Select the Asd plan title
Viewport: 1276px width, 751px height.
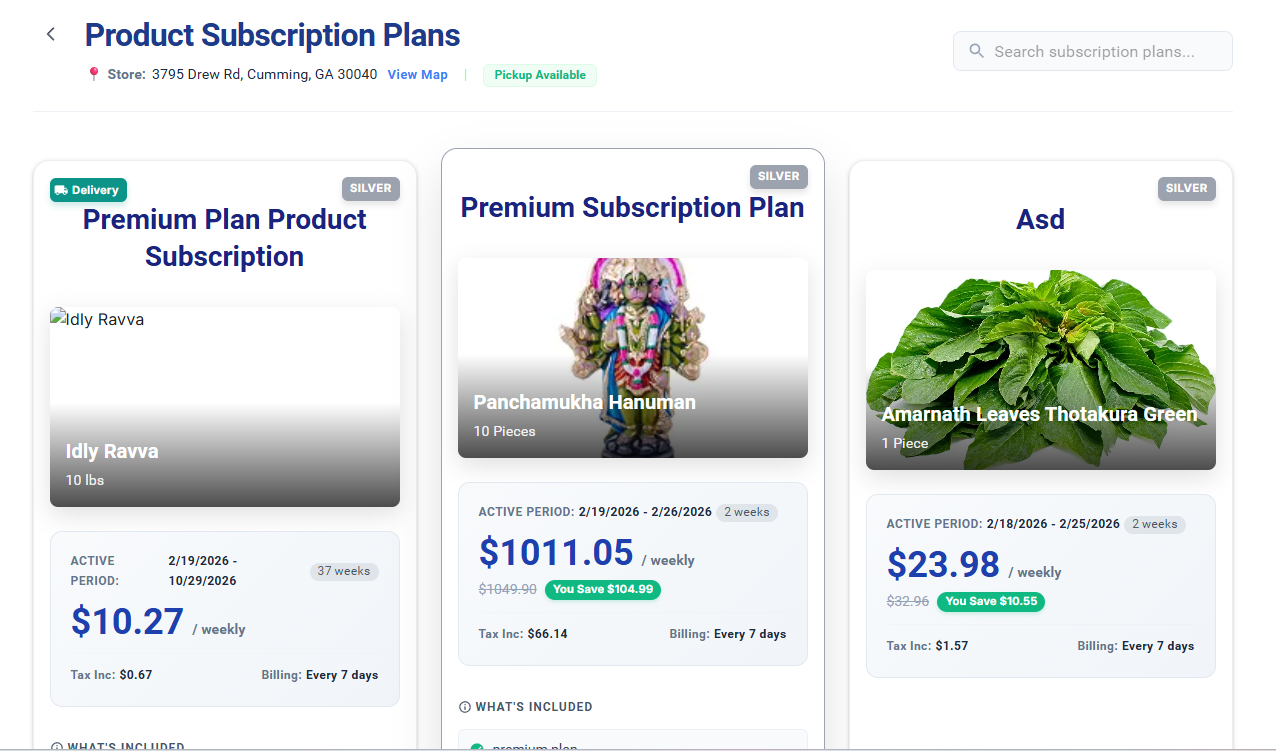[1040, 220]
